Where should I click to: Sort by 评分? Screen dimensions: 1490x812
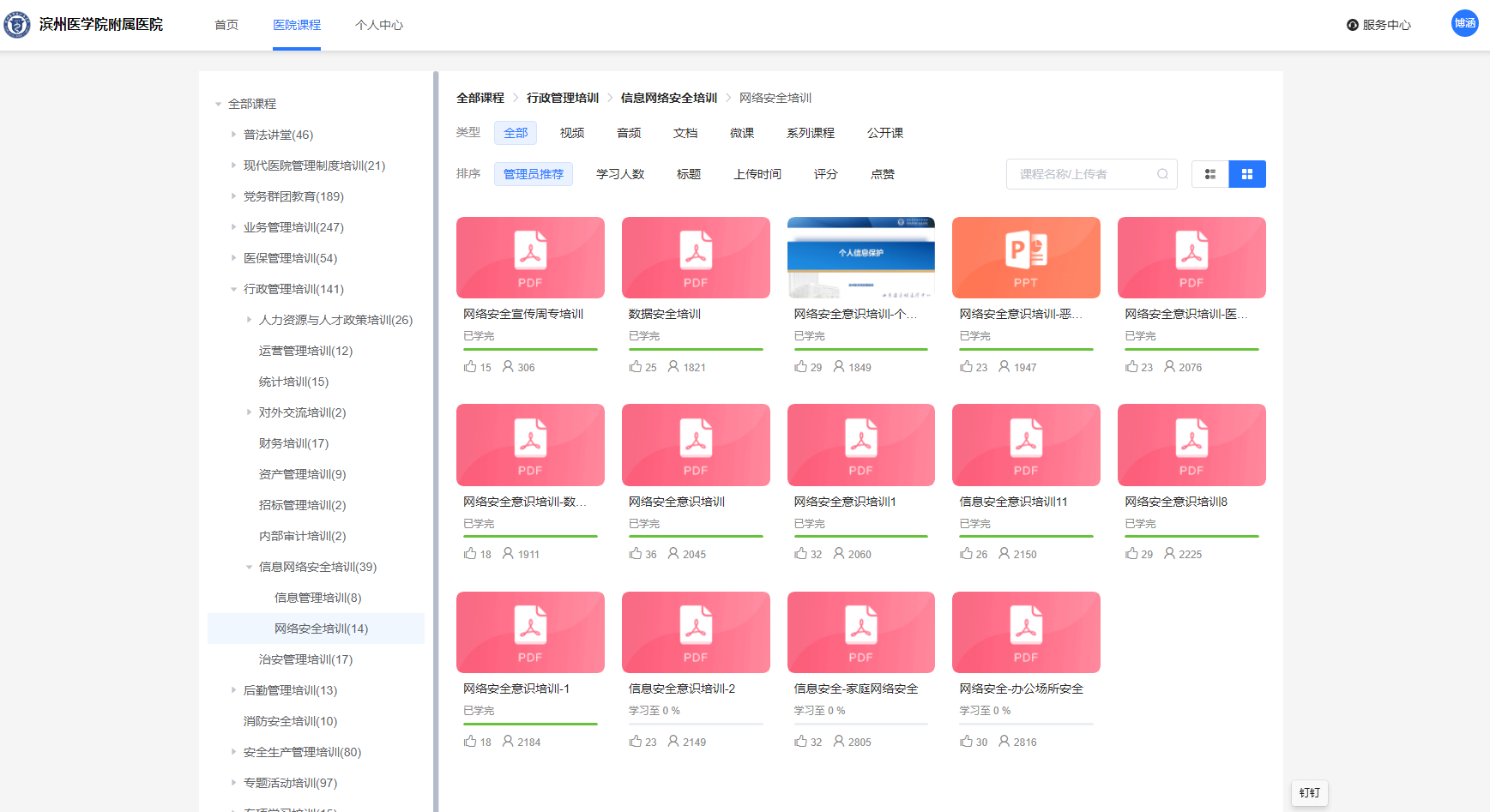826,174
